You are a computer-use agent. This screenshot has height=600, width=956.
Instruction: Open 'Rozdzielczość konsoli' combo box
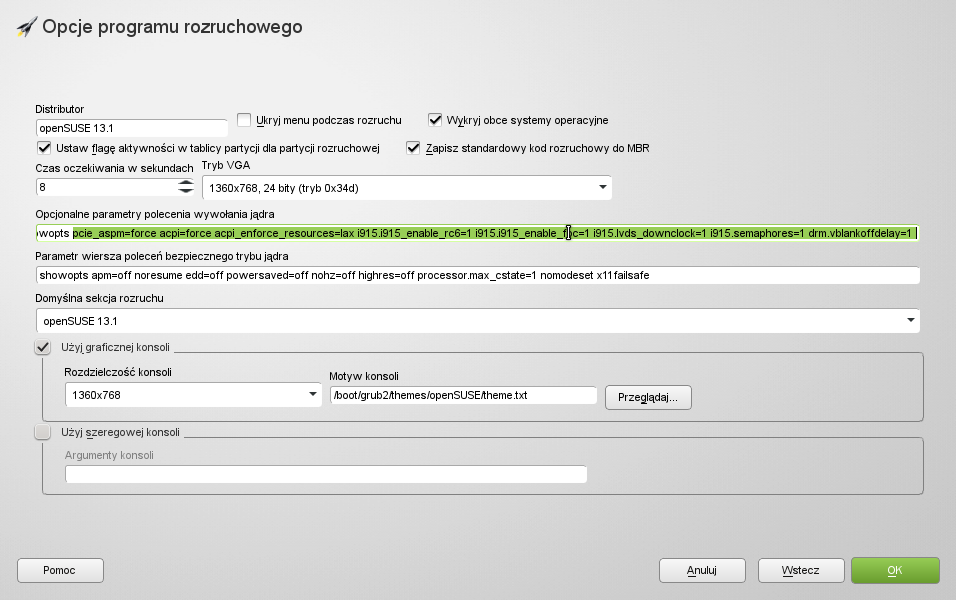(x=194, y=395)
